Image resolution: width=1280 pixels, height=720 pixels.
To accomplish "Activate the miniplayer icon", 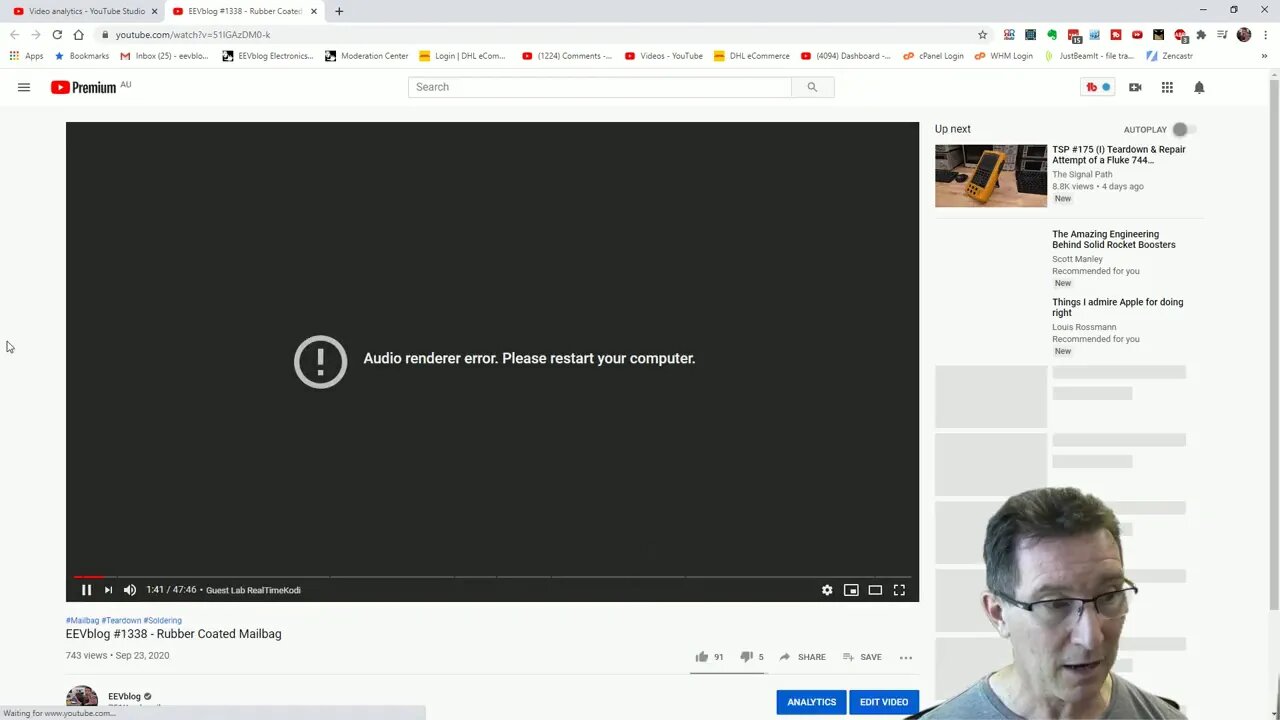I will [851, 590].
